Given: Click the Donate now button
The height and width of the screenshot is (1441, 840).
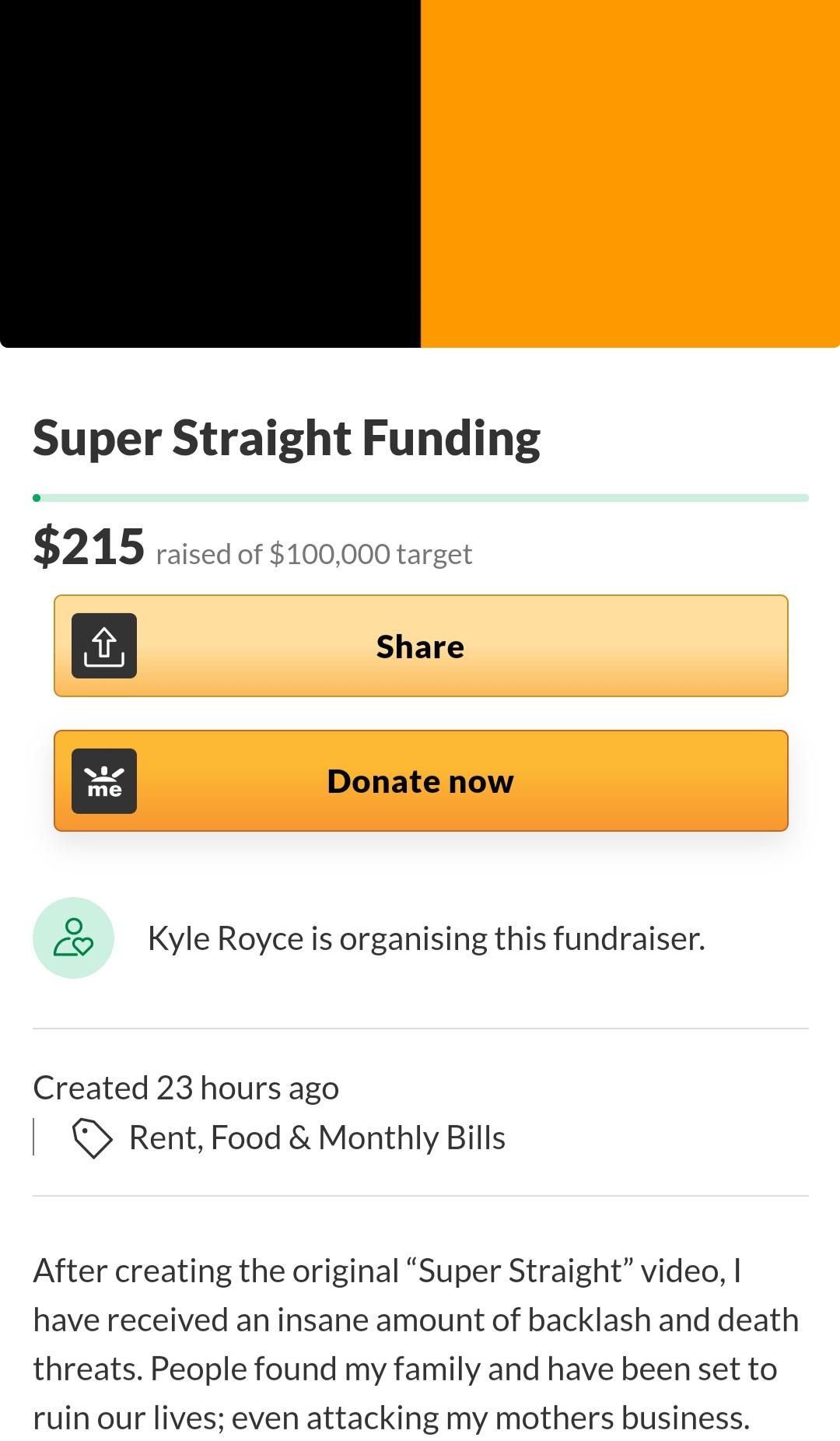Looking at the screenshot, I should (421, 780).
